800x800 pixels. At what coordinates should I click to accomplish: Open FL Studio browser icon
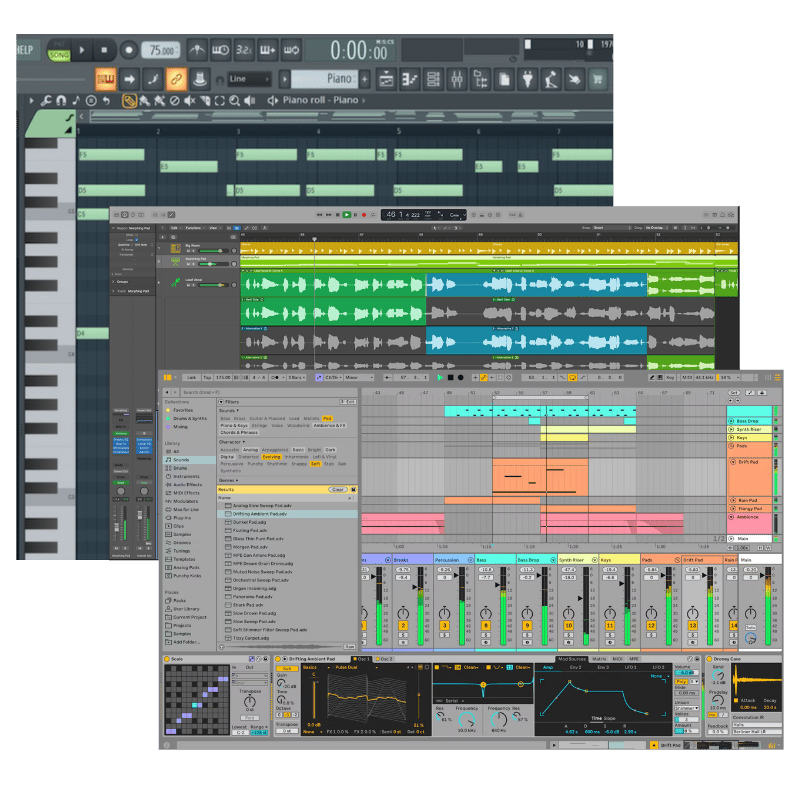[480, 79]
